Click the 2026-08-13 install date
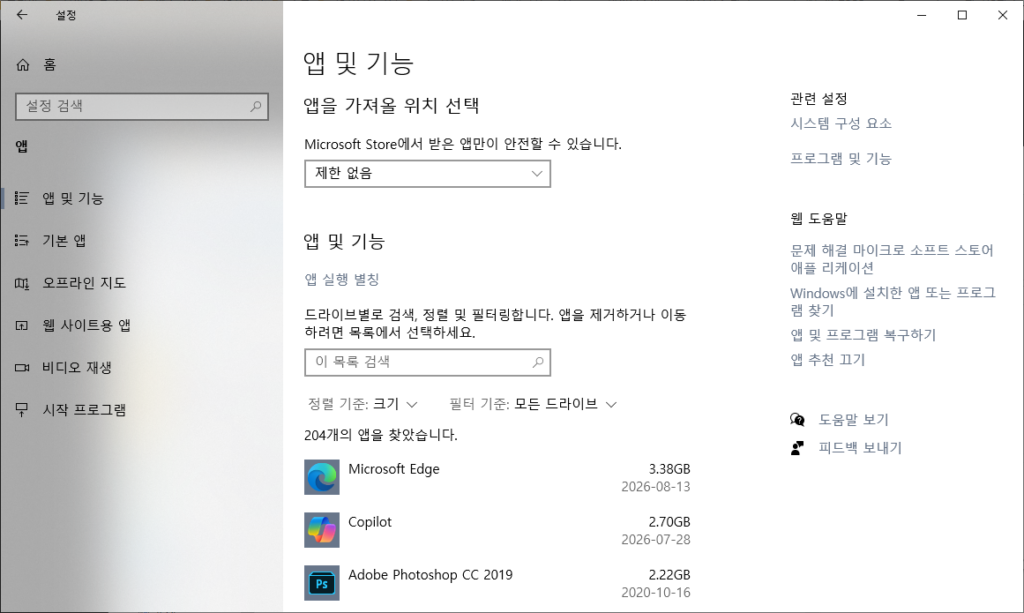 pyautogui.click(x=656, y=486)
